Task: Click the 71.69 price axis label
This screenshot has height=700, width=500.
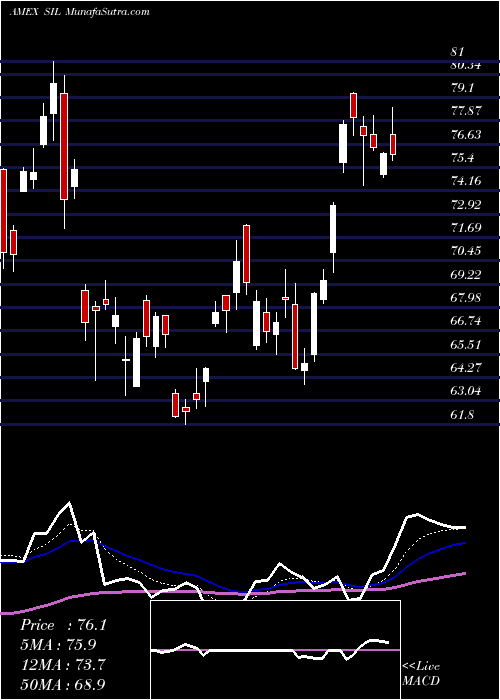Action: tap(466, 228)
